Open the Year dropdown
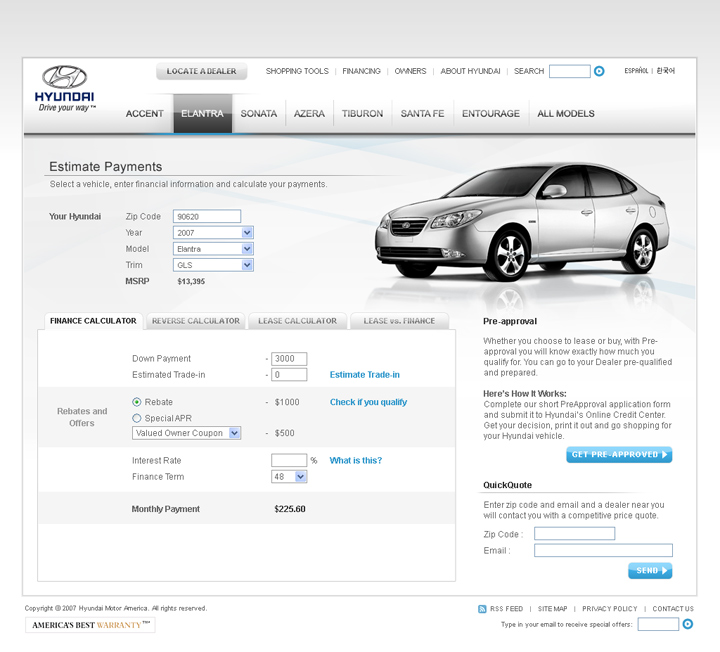 [247, 233]
